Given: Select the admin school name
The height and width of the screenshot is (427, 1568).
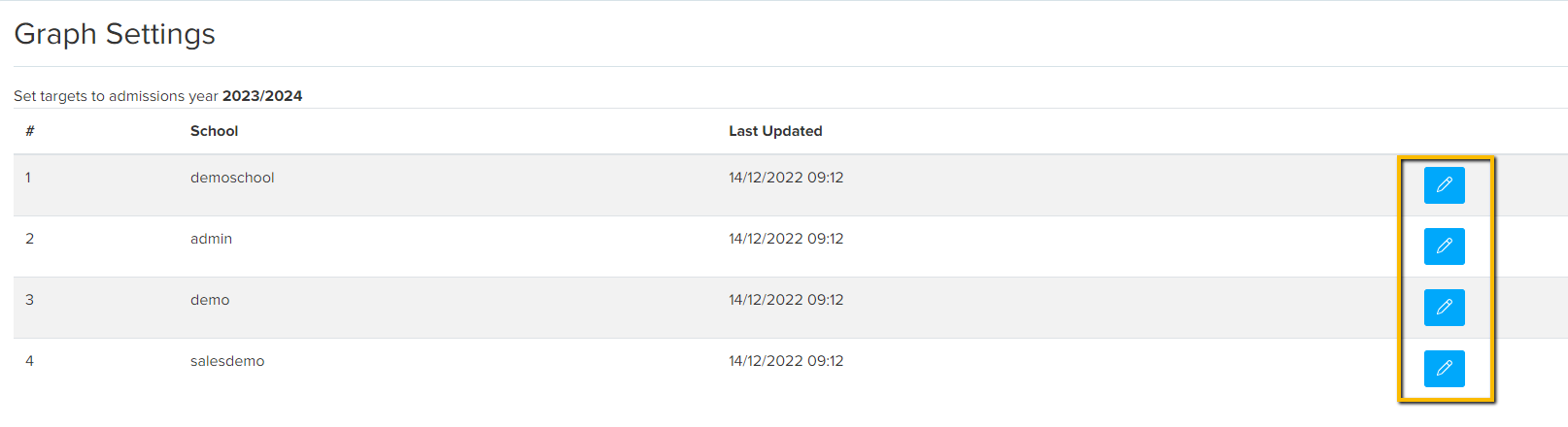Looking at the screenshot, I should pos(211,239).
